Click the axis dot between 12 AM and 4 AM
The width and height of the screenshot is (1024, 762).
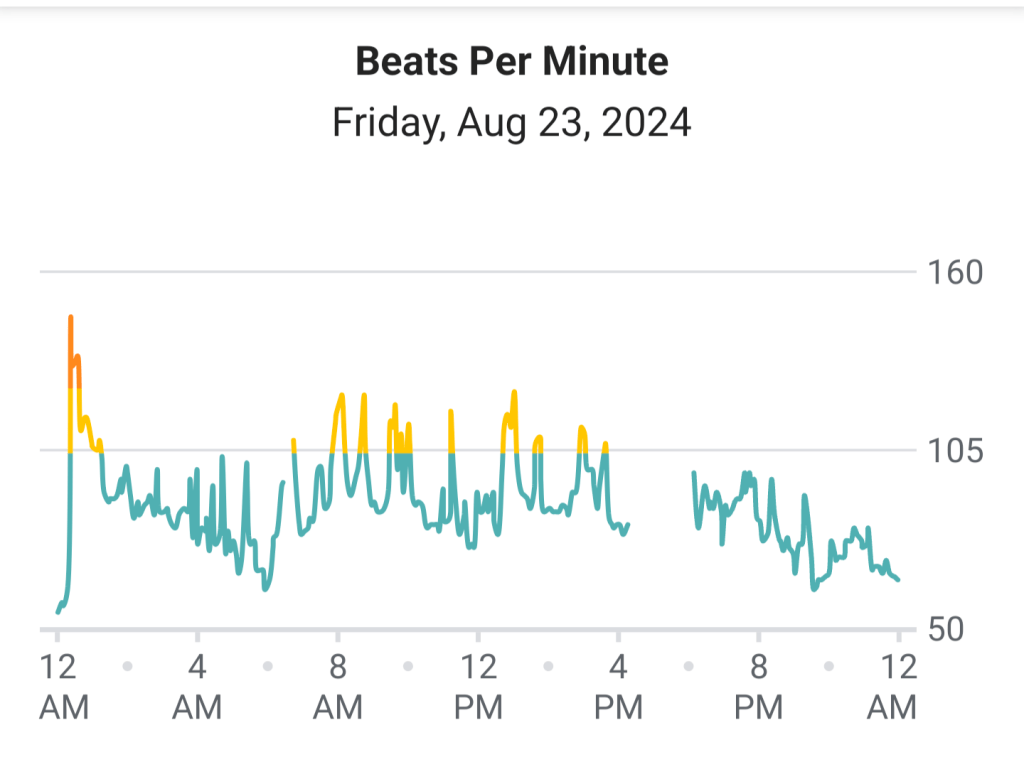pos(127,665)
